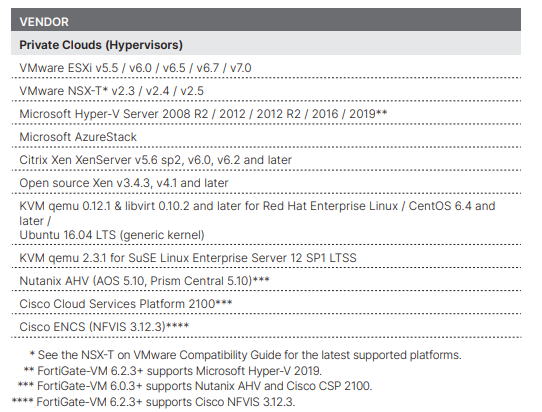Viewport: 542px width, 412px height.
Task: Click the Cisco NFVIS 3.12.3 support footnote
Action: point(153,402)
